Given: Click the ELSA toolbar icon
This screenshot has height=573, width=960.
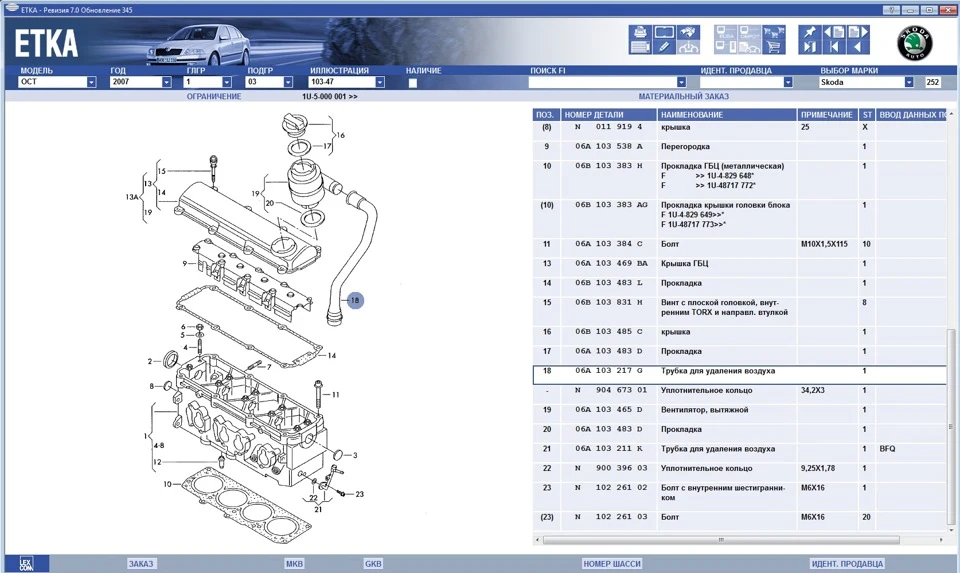Looking at the screenshot, I should coord(726,32).
